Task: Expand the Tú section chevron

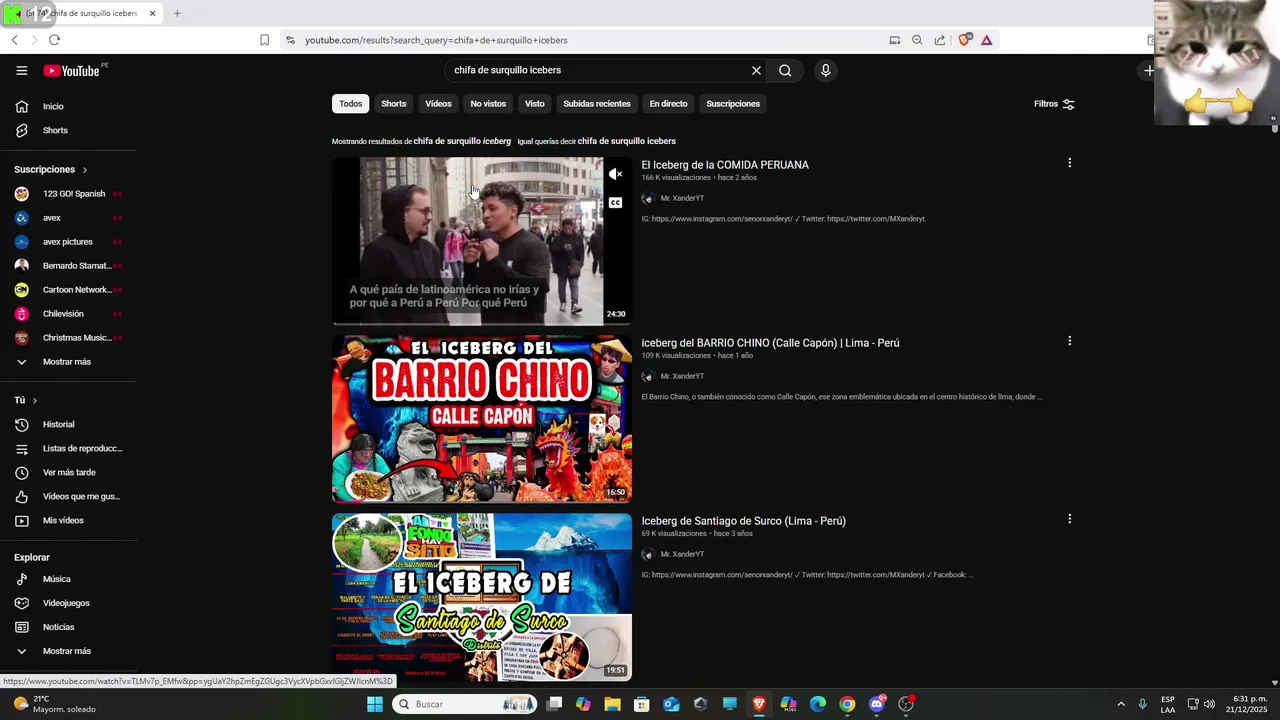Action: click(x=35, y=400)
